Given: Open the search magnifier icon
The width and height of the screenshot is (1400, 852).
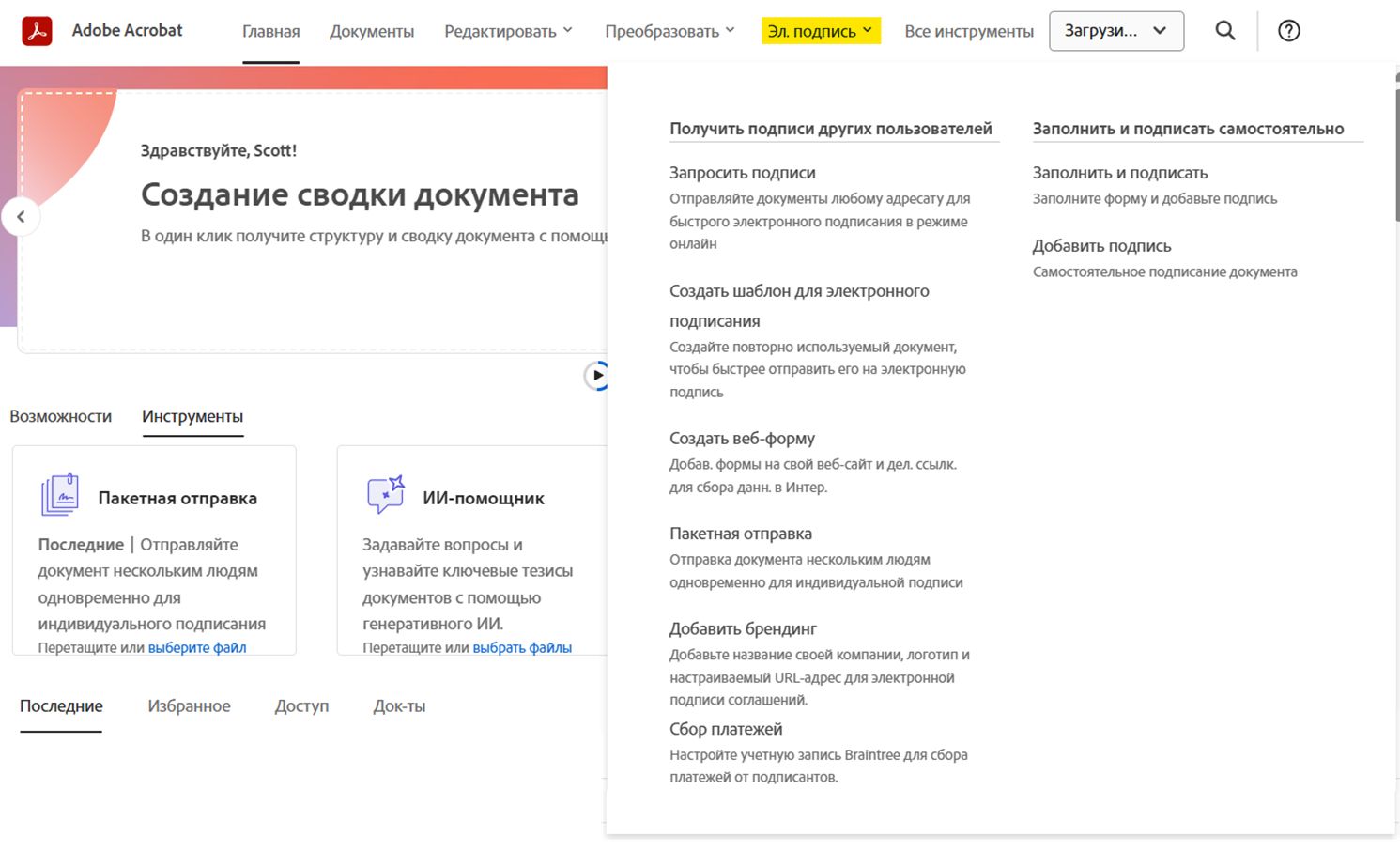Looking at the screenshot, I should point(1225,30).
